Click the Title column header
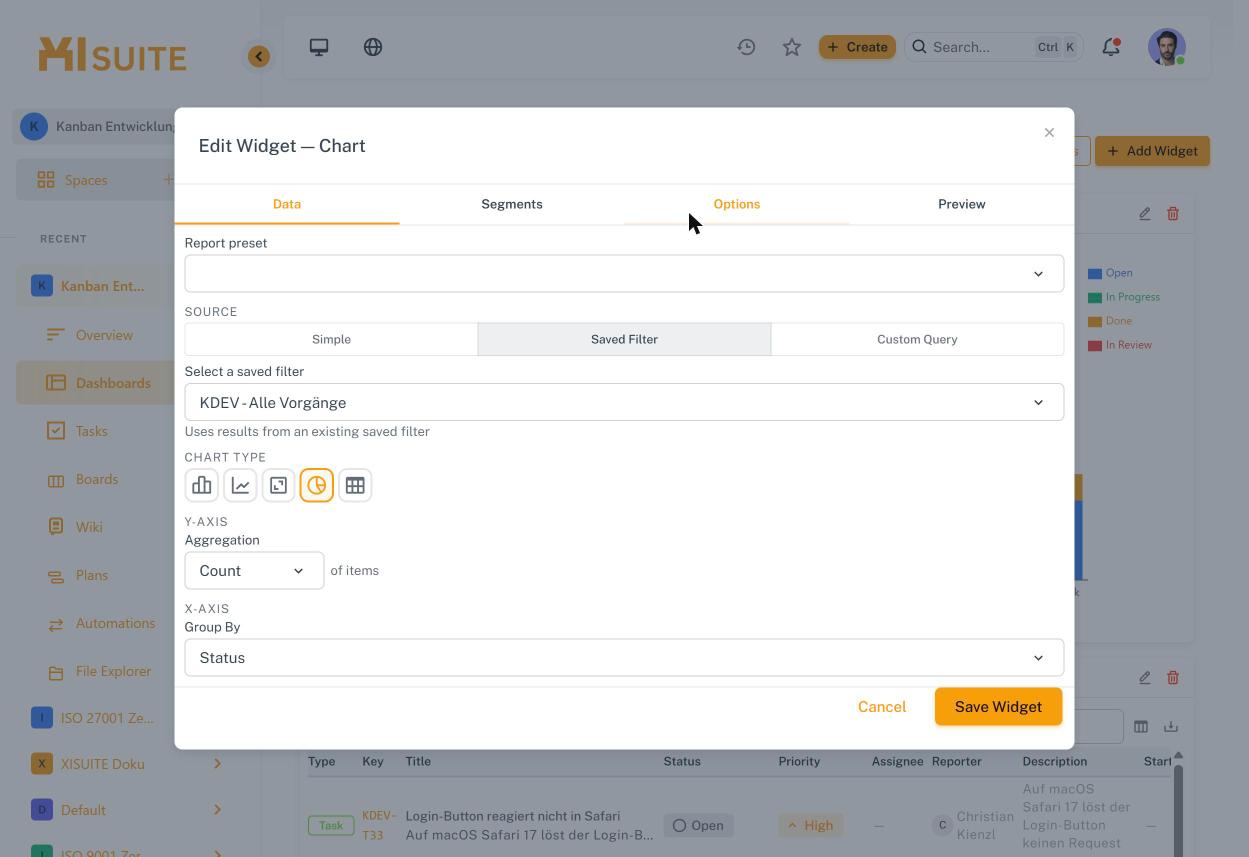Screen dimensions: 1249x857 click(x=418, y=761)
